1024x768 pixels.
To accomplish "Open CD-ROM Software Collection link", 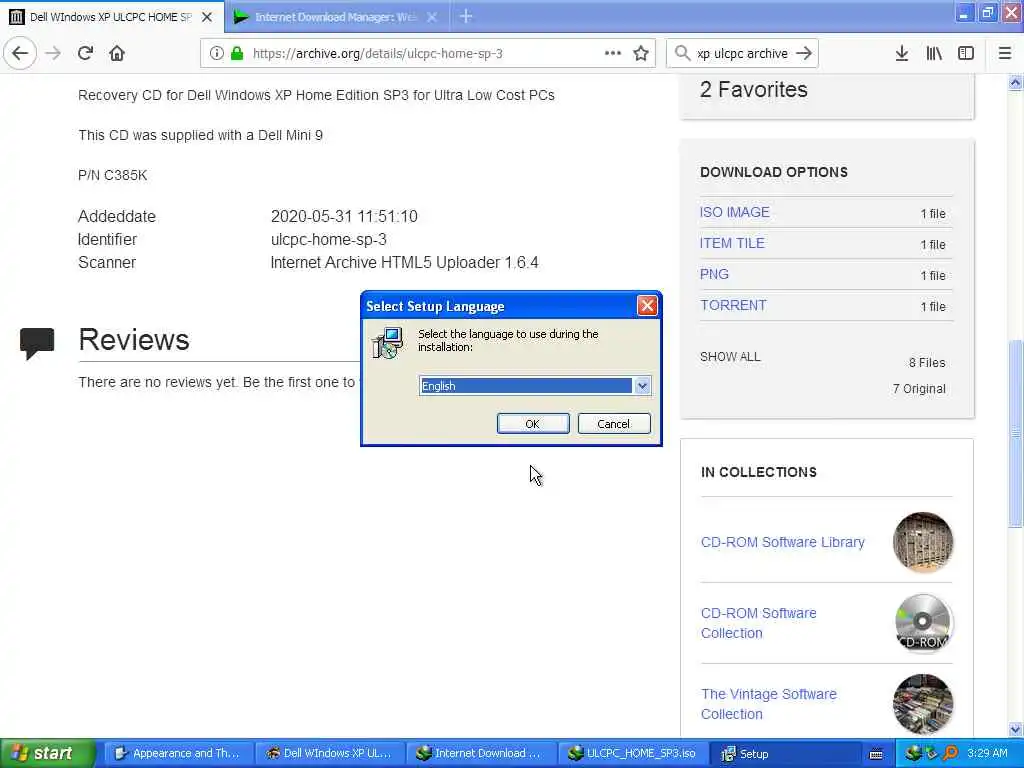I will tap(758, 623).
